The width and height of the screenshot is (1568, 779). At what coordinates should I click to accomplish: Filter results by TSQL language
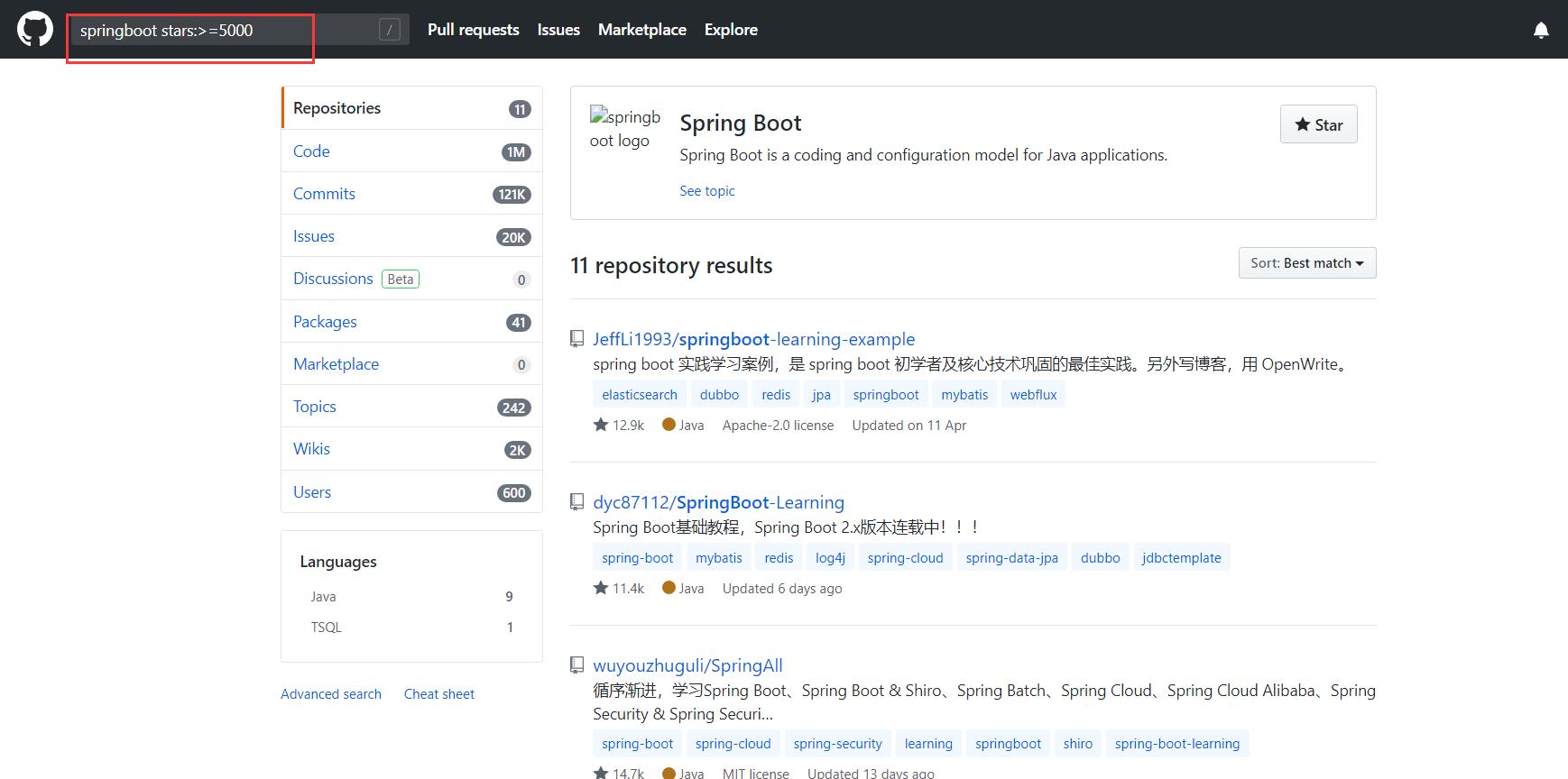[326, 628]
